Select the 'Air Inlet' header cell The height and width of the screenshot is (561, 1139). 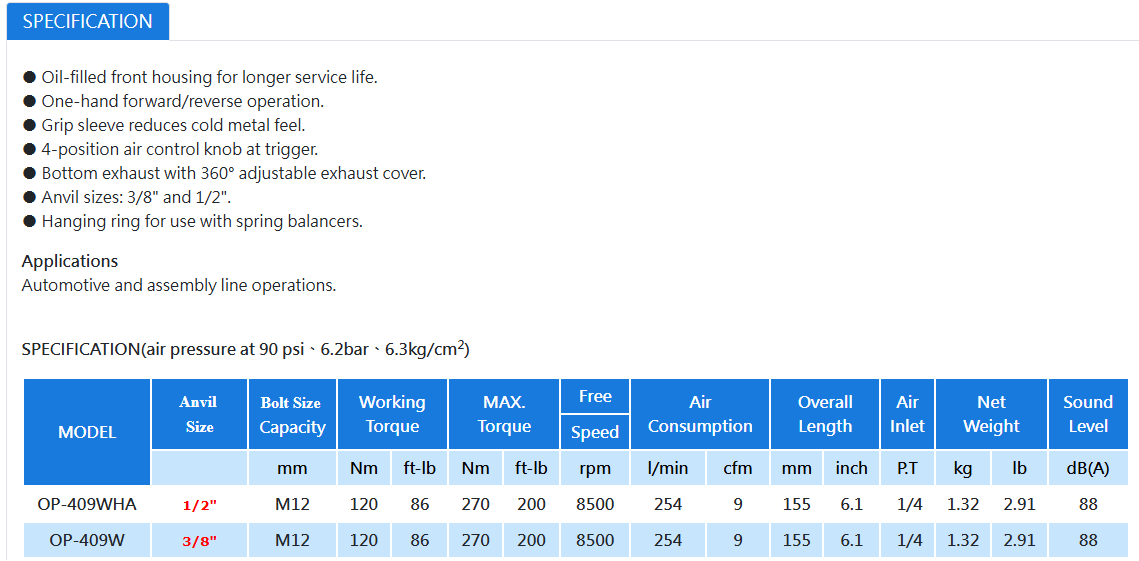pos(908,414)
